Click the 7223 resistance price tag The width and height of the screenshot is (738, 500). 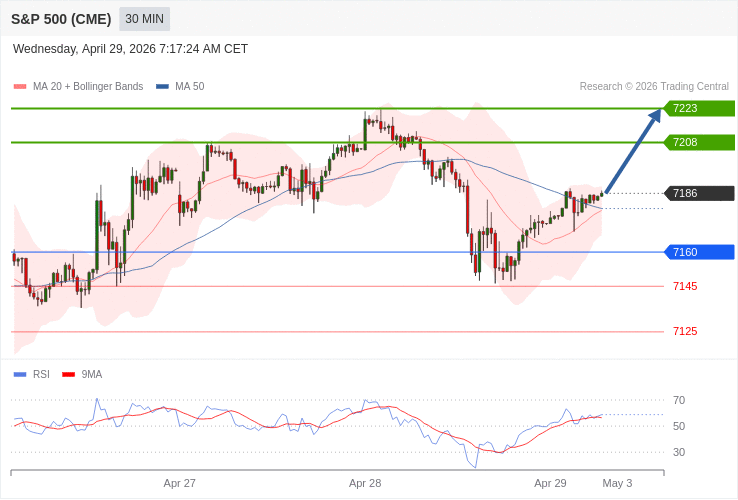699,108
